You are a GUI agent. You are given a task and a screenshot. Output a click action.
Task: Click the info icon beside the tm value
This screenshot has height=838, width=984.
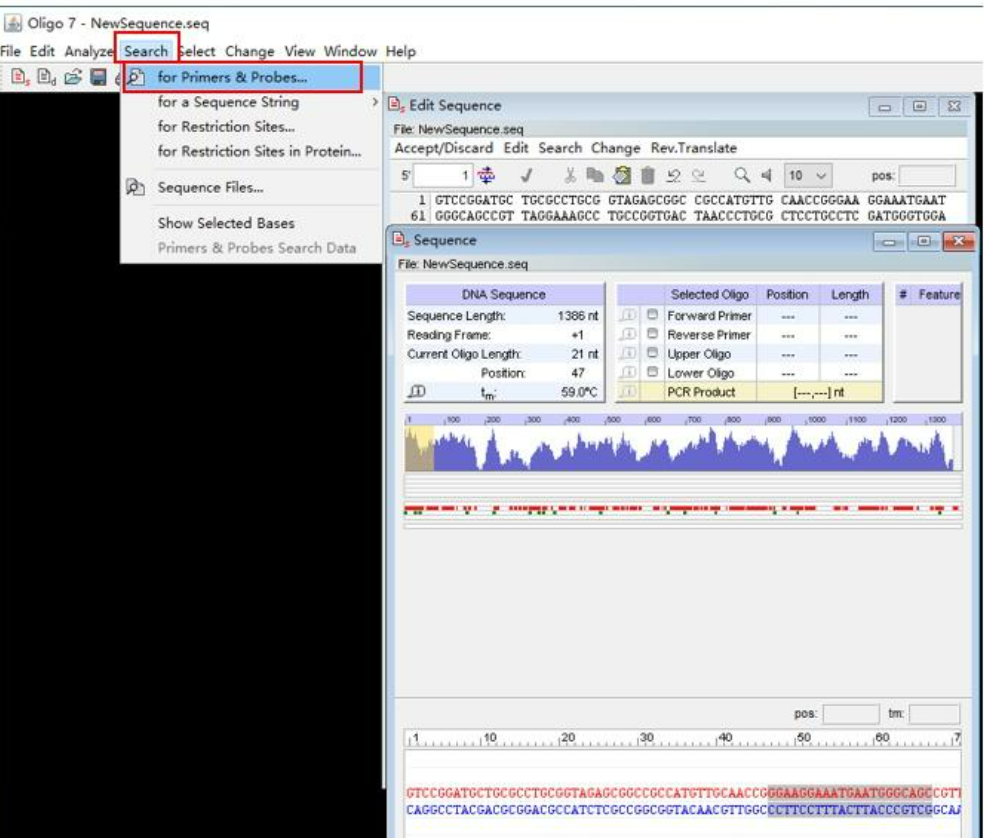point(417,392)
